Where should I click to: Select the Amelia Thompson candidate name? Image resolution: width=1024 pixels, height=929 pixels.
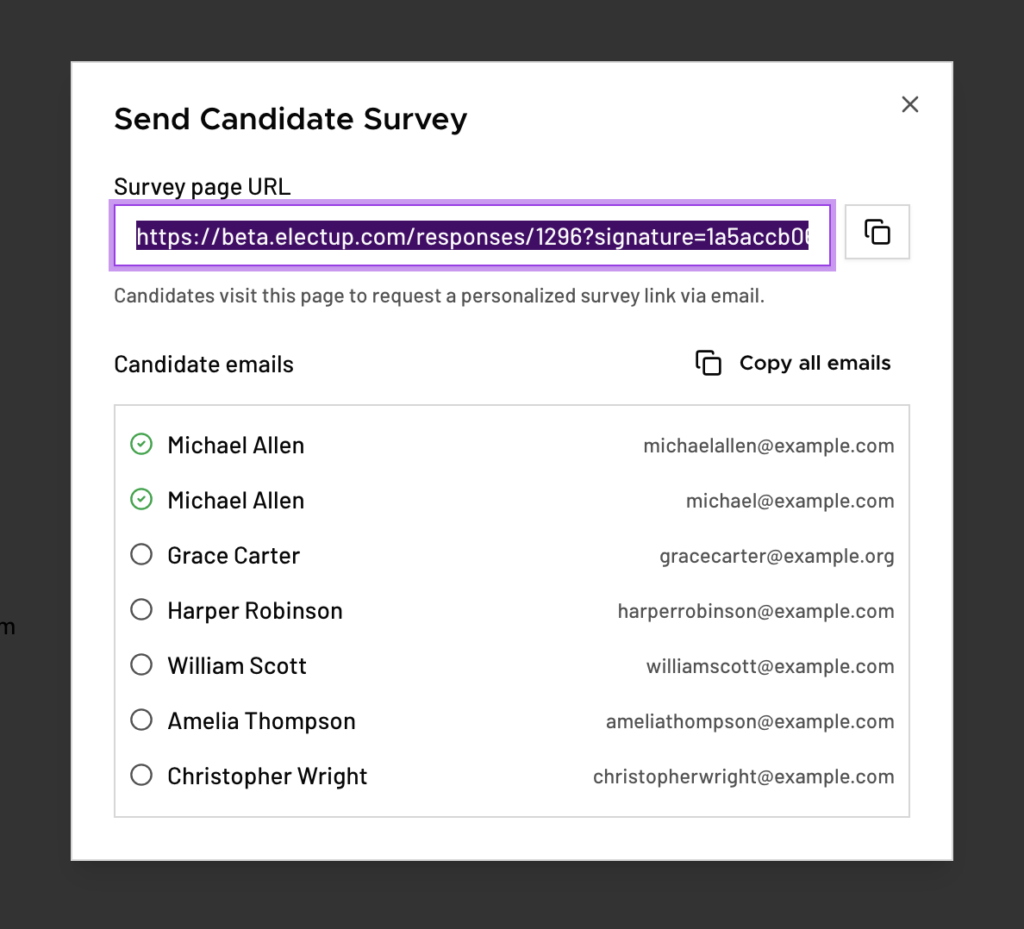[261, 721]
